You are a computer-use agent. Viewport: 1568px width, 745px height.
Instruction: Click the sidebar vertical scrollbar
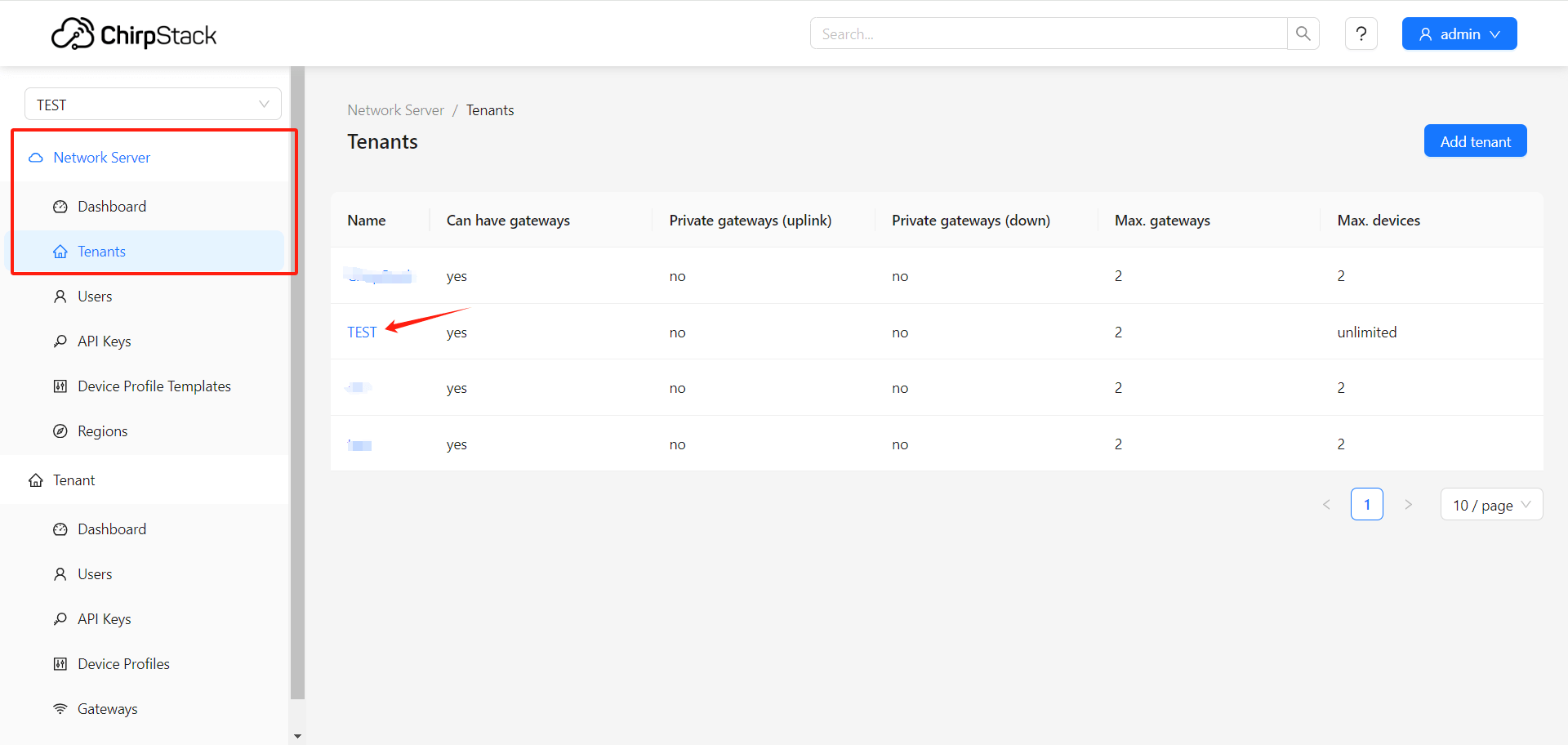297,382
